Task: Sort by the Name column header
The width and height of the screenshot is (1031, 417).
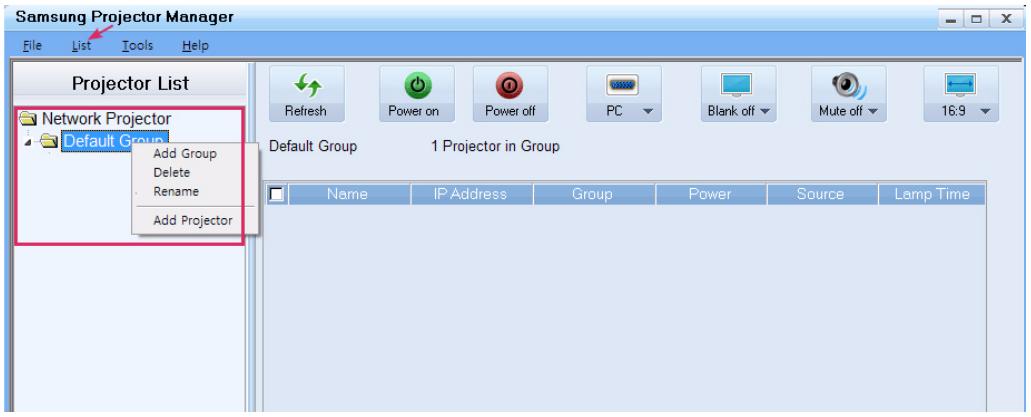Action: pyautogui.click(x=349, y=194)
